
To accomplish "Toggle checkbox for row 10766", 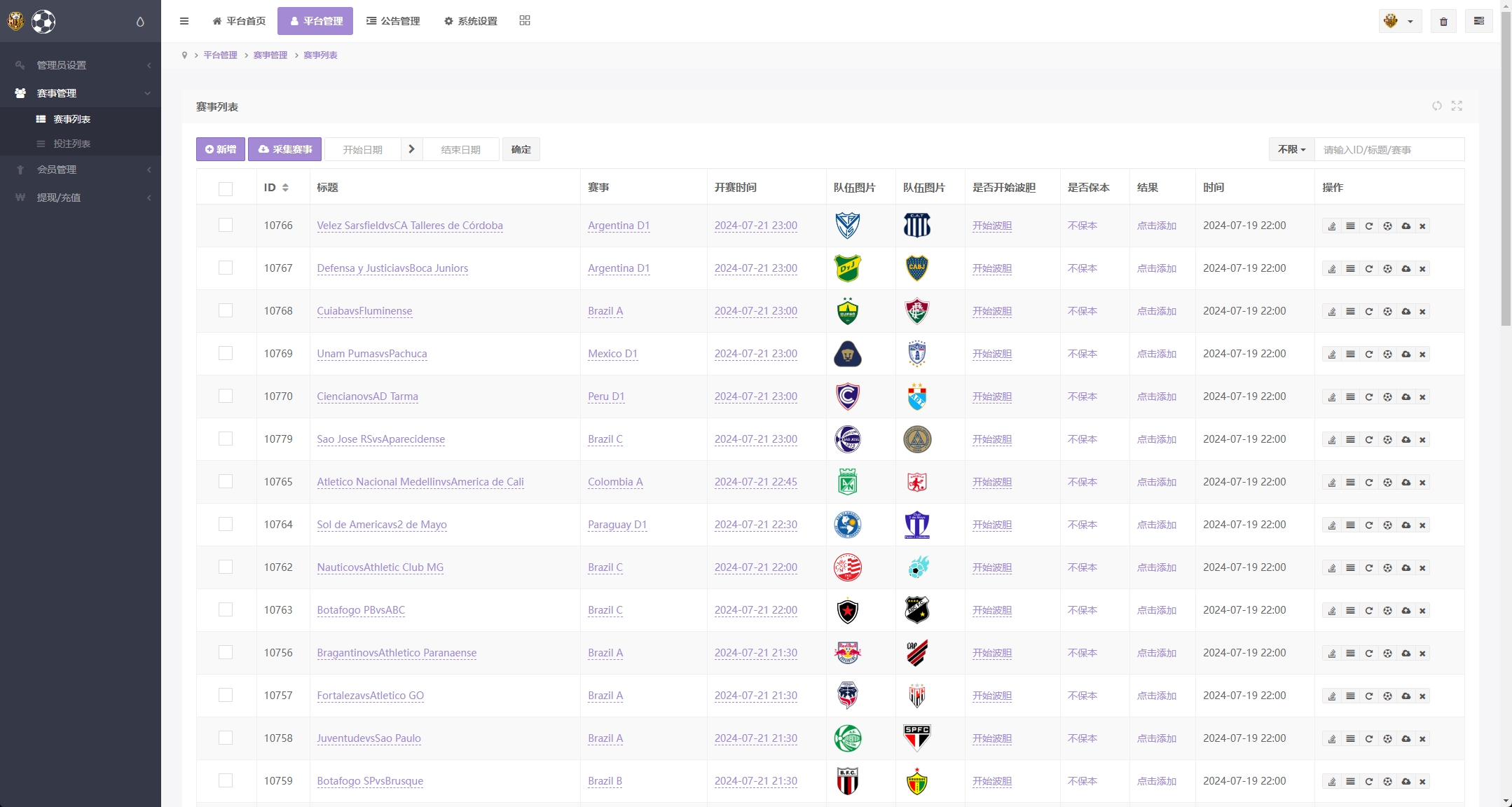I will (x=225, y=225).
